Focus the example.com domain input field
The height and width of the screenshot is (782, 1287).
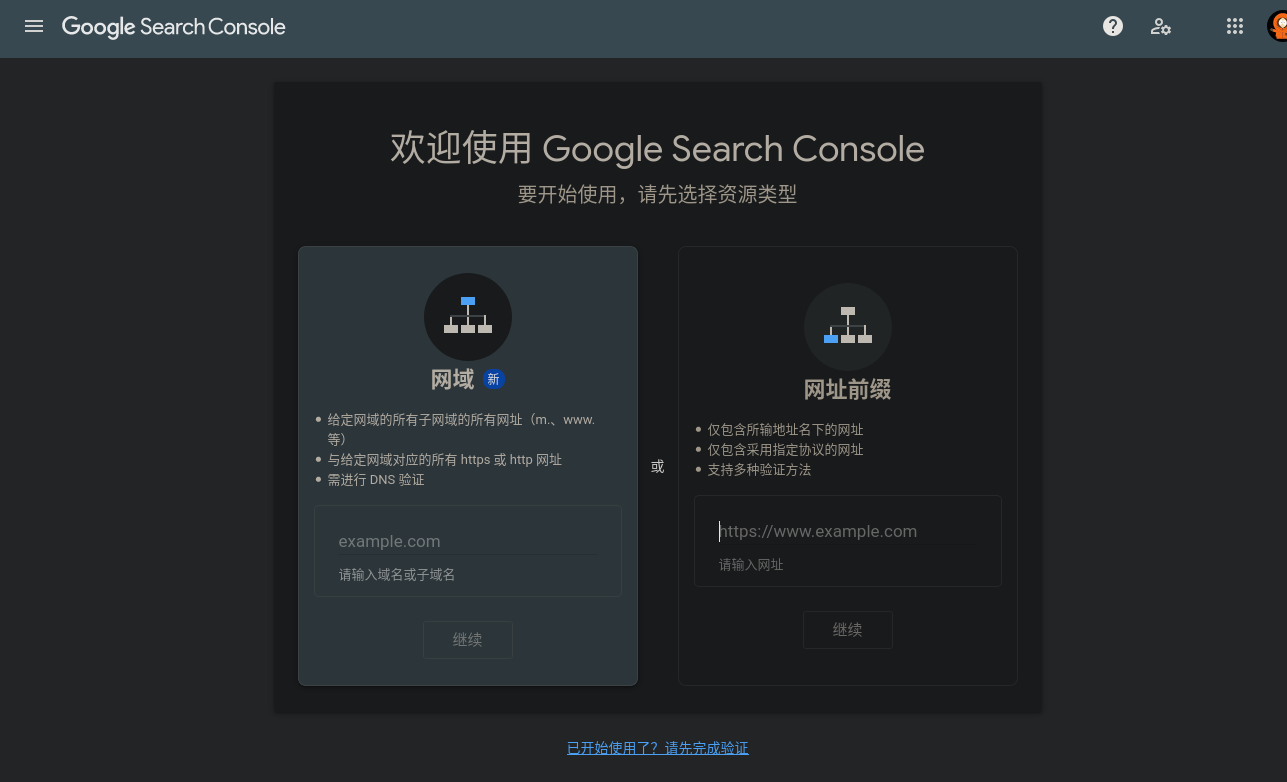tap(468, 541)
